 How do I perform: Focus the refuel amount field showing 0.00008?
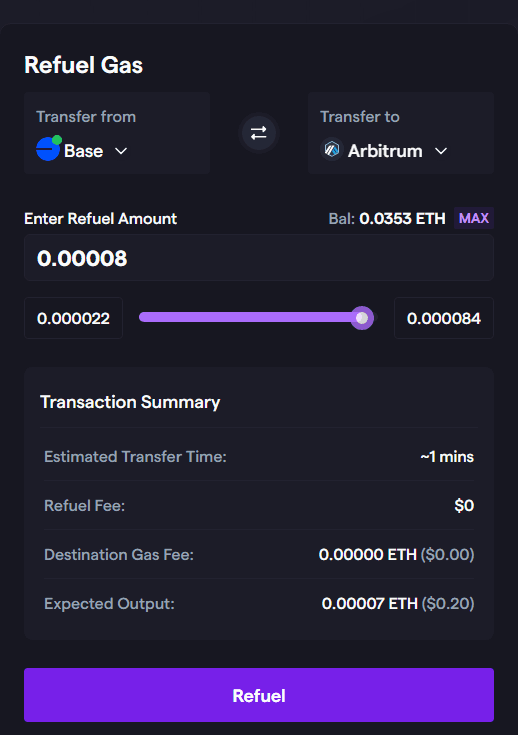[259, 258]
